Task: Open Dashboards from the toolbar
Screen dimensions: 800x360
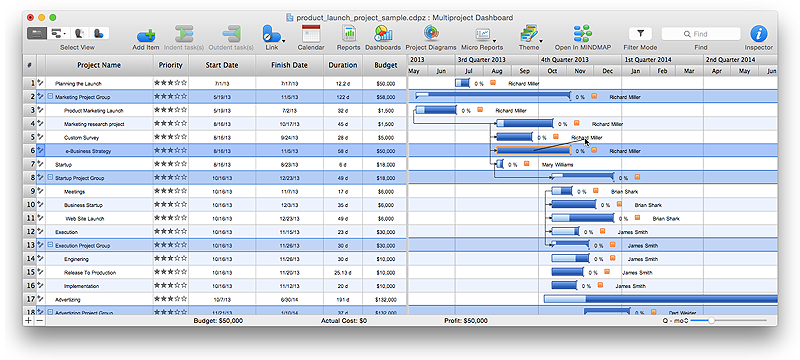Action: 383,34
